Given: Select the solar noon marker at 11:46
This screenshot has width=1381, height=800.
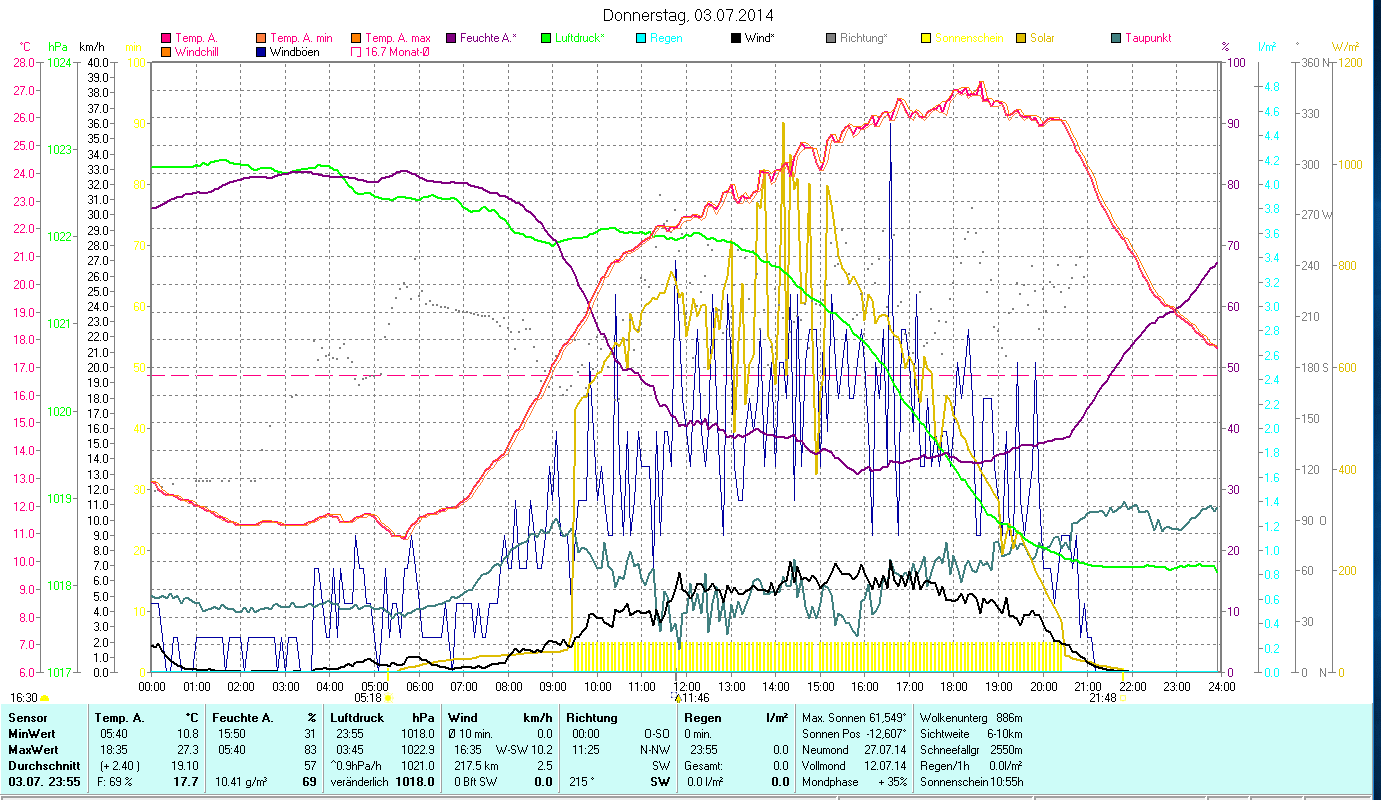Looking at the screenshot, I should [678, 698].
